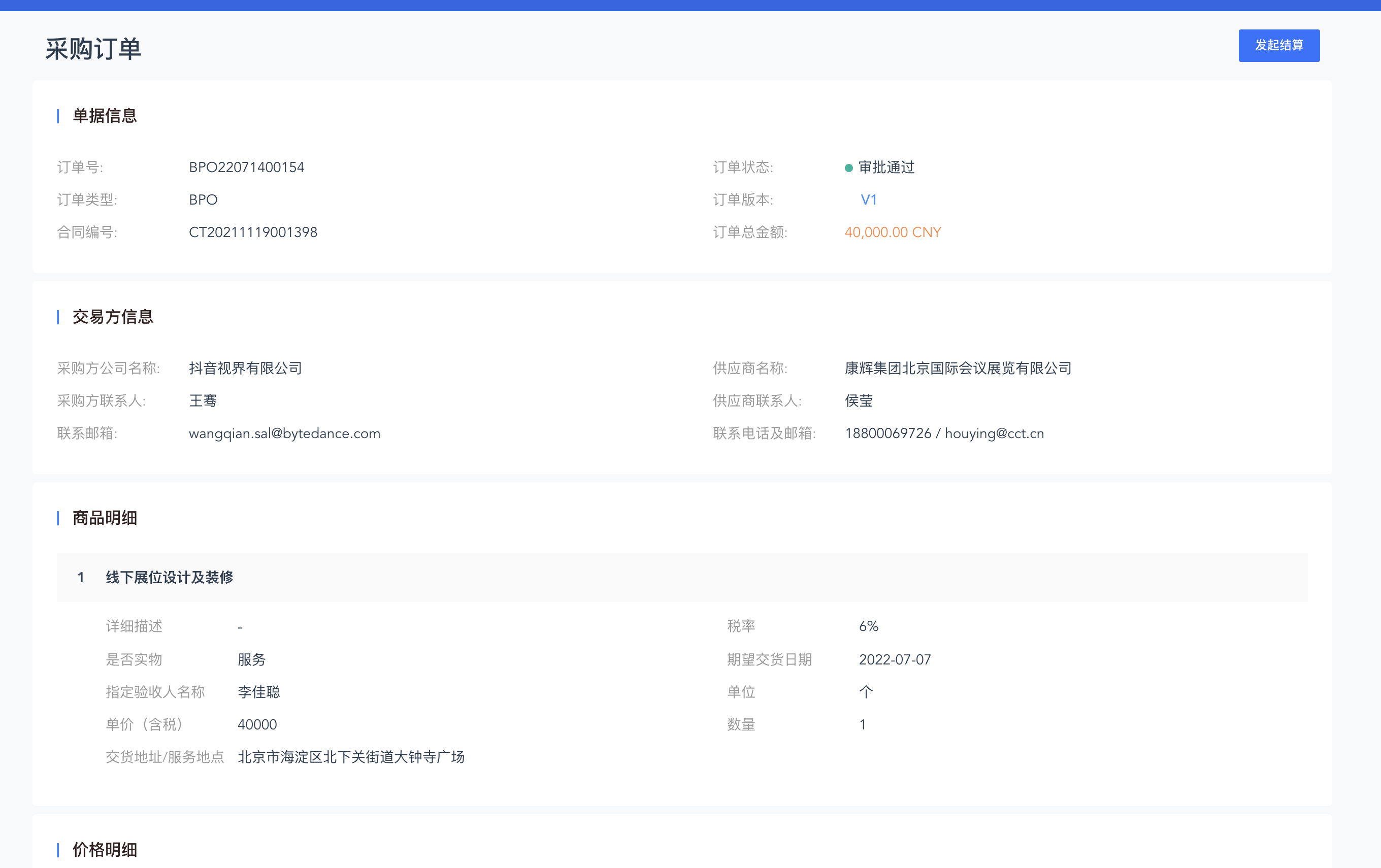Click the 价格明细 section heading
Image resolution: width=1381 pixels, height=868 pixels.
click(105, 849)
